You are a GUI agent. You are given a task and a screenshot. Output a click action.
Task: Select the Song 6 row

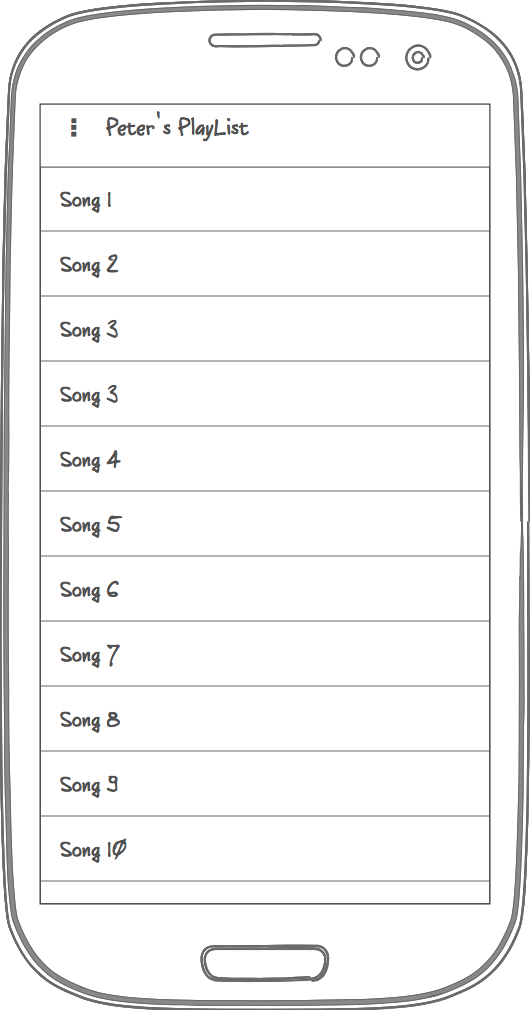coord(265,589)
